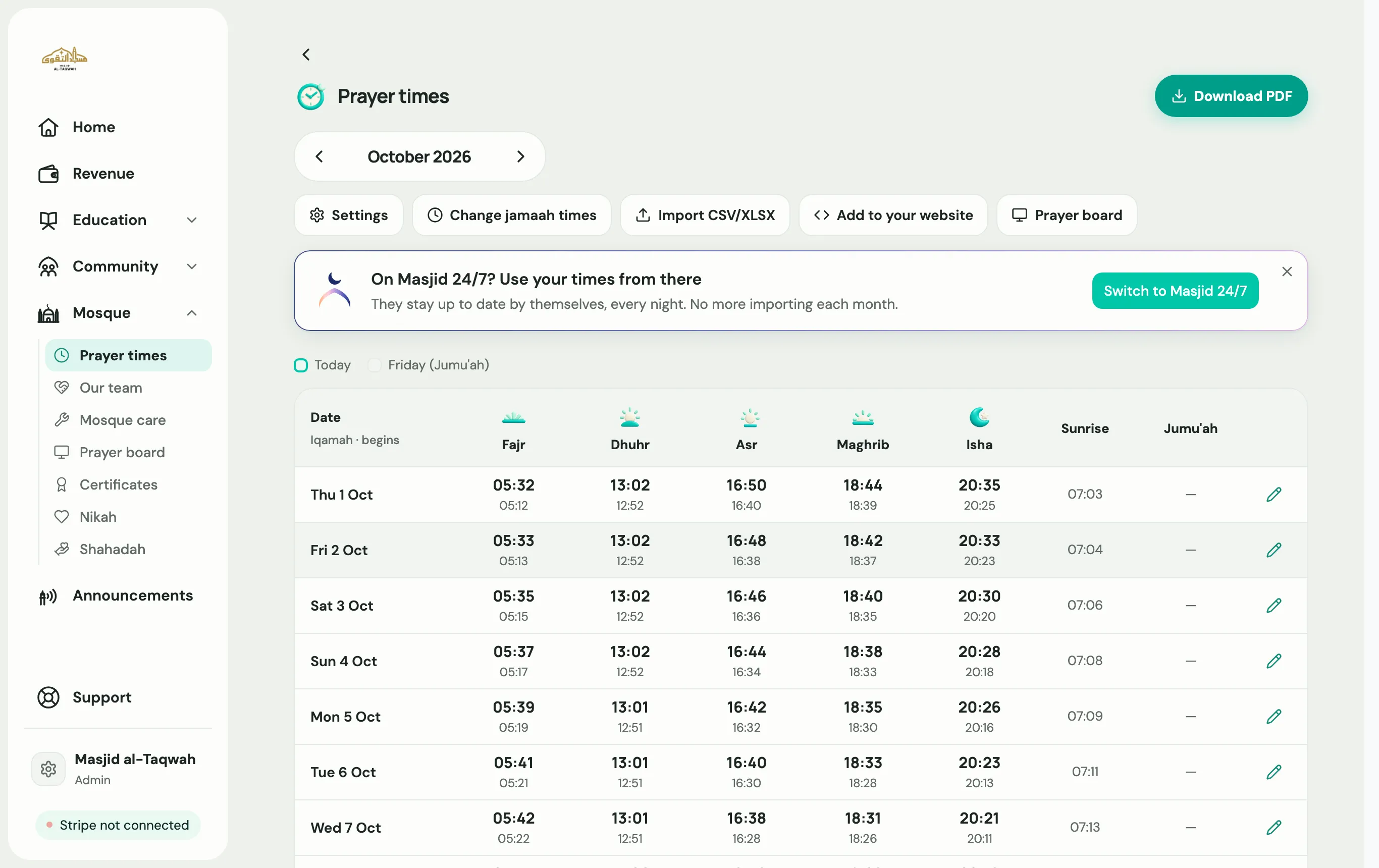Select Nikah under Mosque
This screenshot has height=868, width=1379.
click(129, 516)
